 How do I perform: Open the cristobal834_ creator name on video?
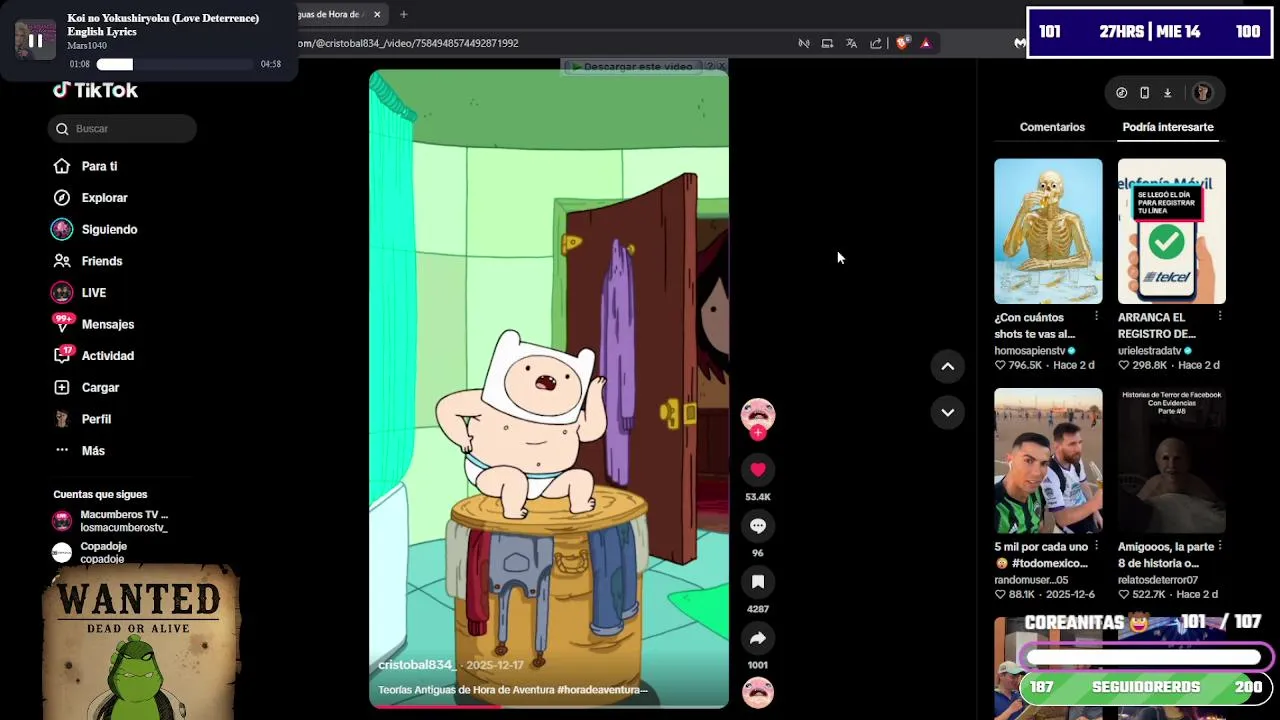417,665
